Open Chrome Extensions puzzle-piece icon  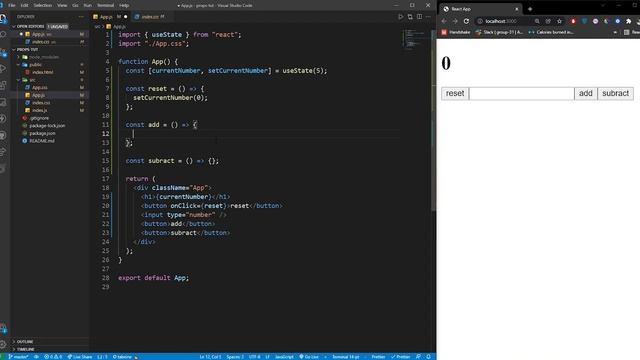tap(629, 21)
